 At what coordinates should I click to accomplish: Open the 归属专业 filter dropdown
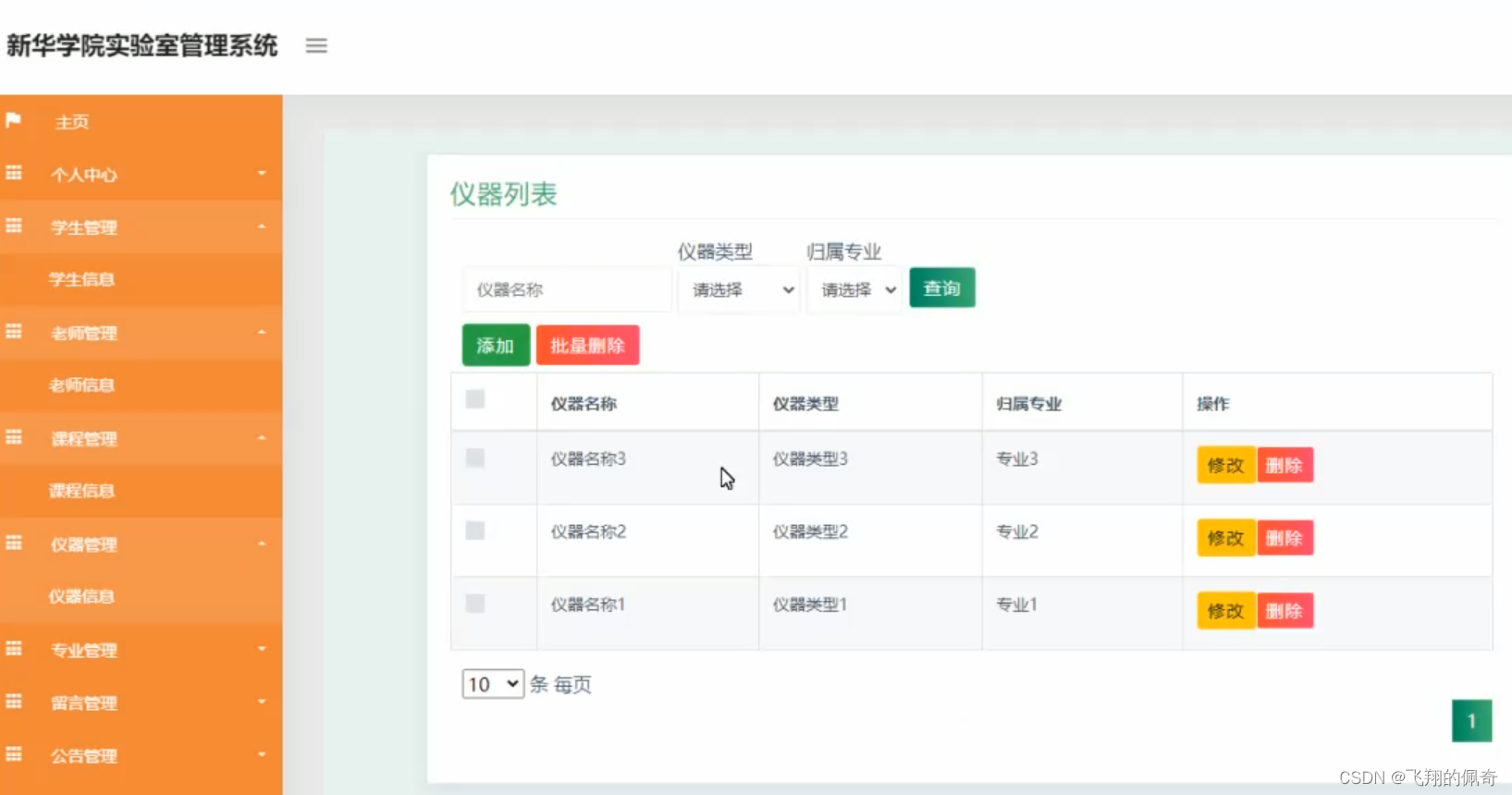click(854, 290)
